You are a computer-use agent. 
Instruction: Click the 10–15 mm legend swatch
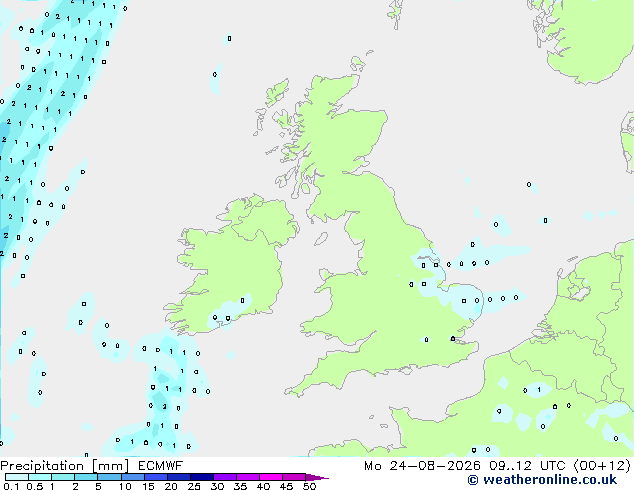(132, 477)
